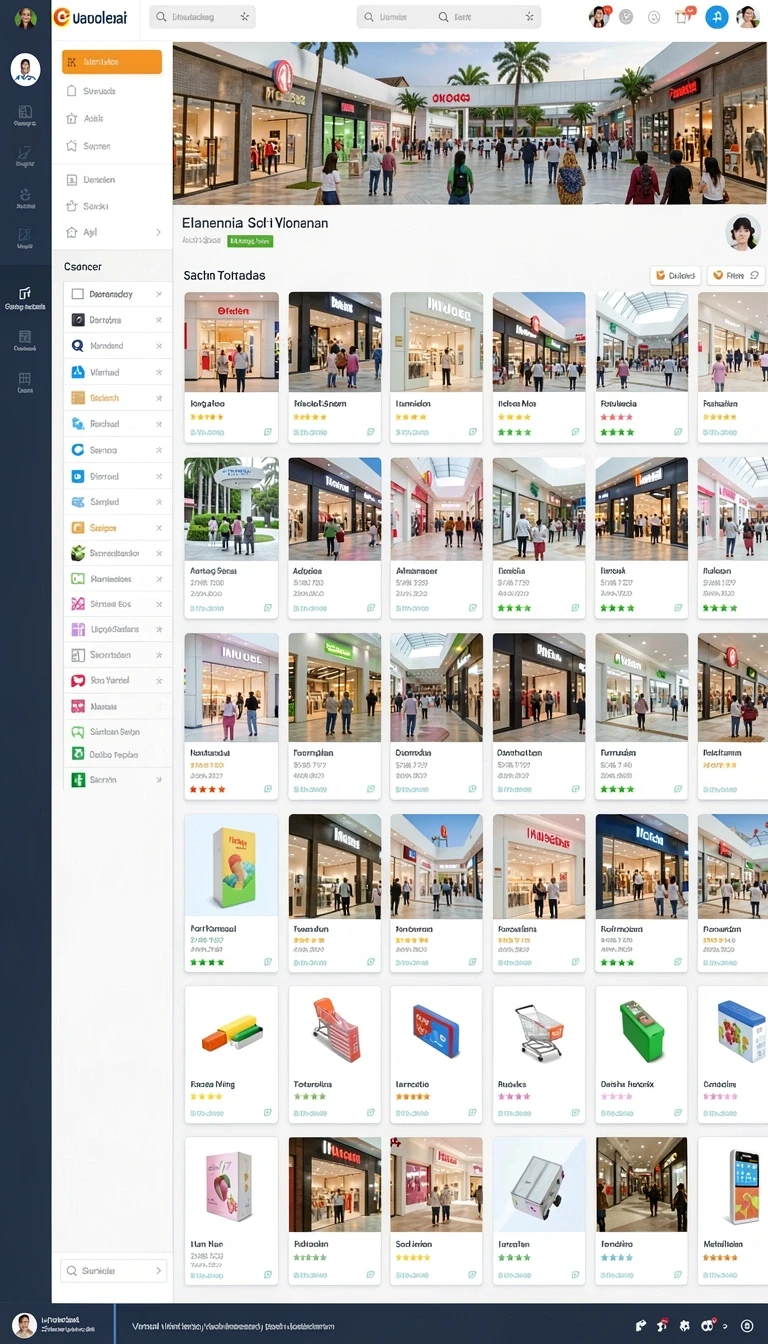Click the circled icon at the bottom bar's end

pos(746,1325)
